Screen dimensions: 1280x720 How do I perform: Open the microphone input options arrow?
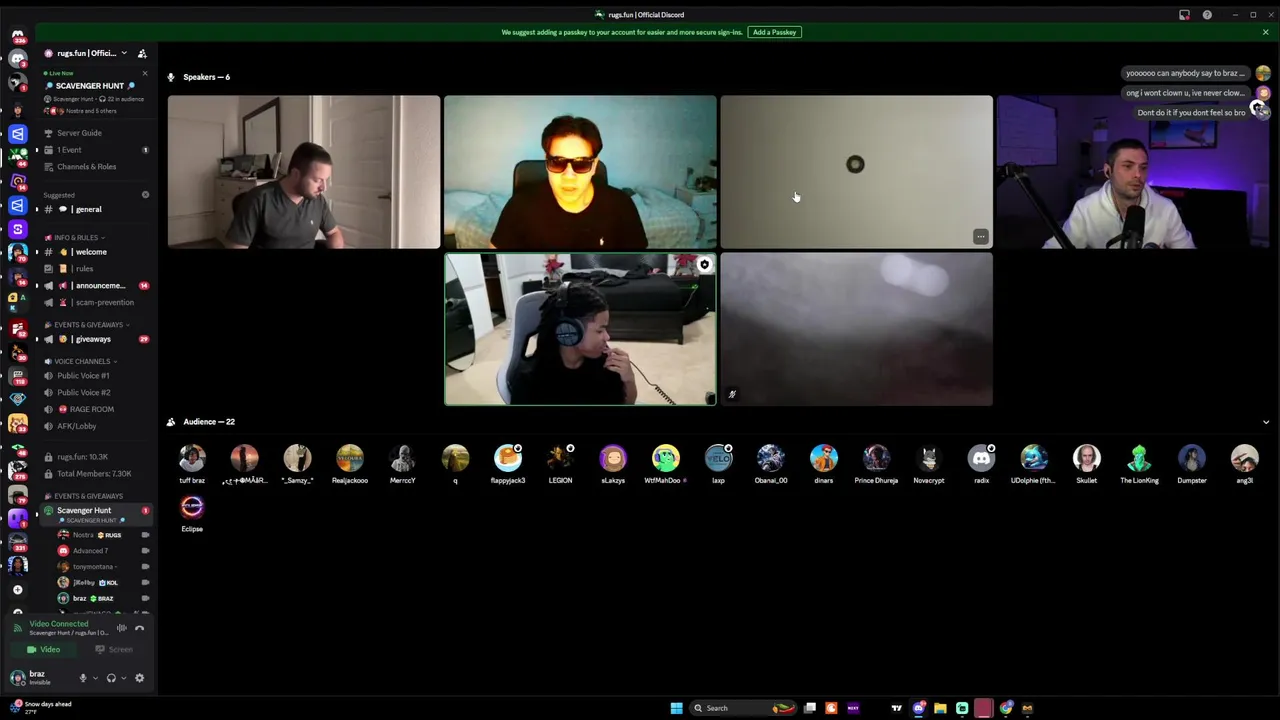click(95, 678)
